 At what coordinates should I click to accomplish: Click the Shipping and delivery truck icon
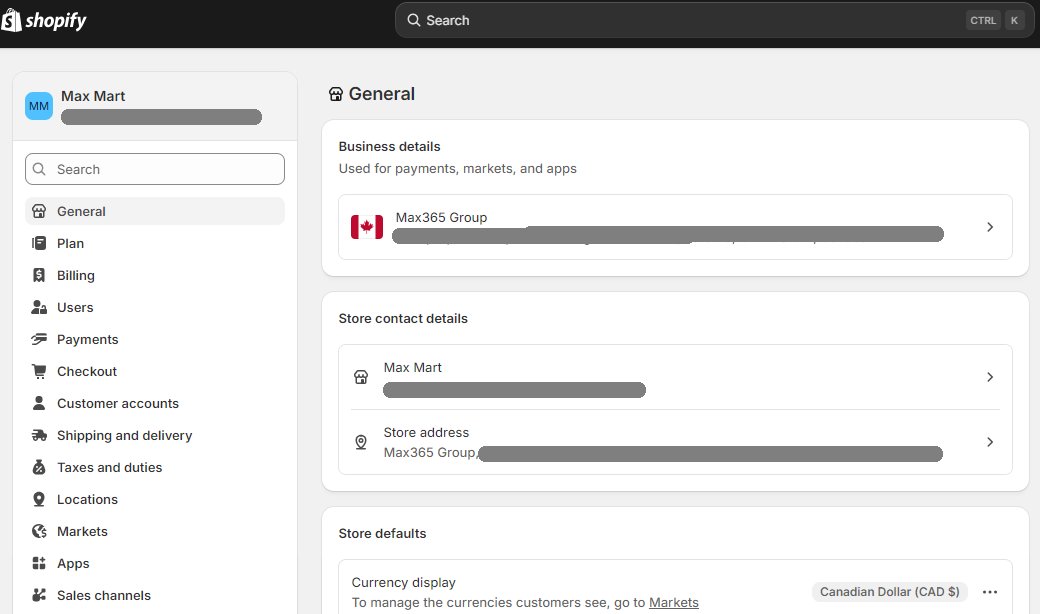pyautogui.click(x=39, y=435)
